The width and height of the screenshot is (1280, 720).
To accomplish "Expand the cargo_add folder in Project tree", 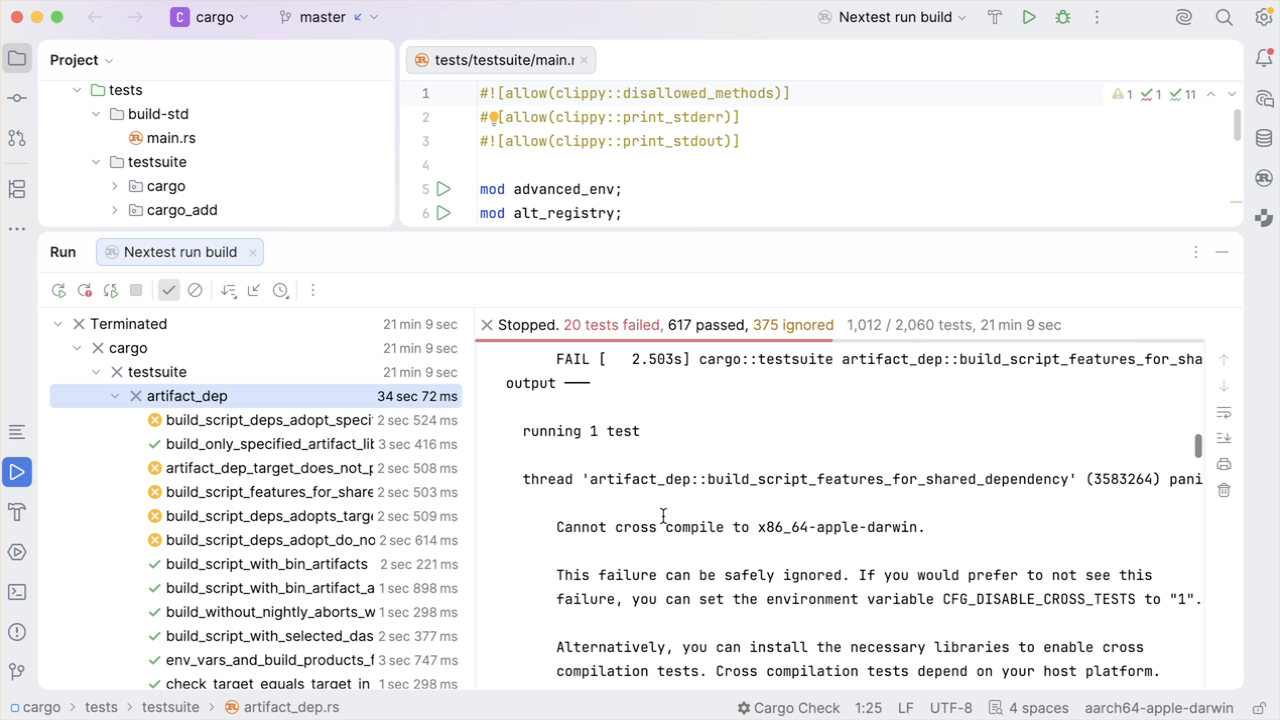I will click(115, 210).
